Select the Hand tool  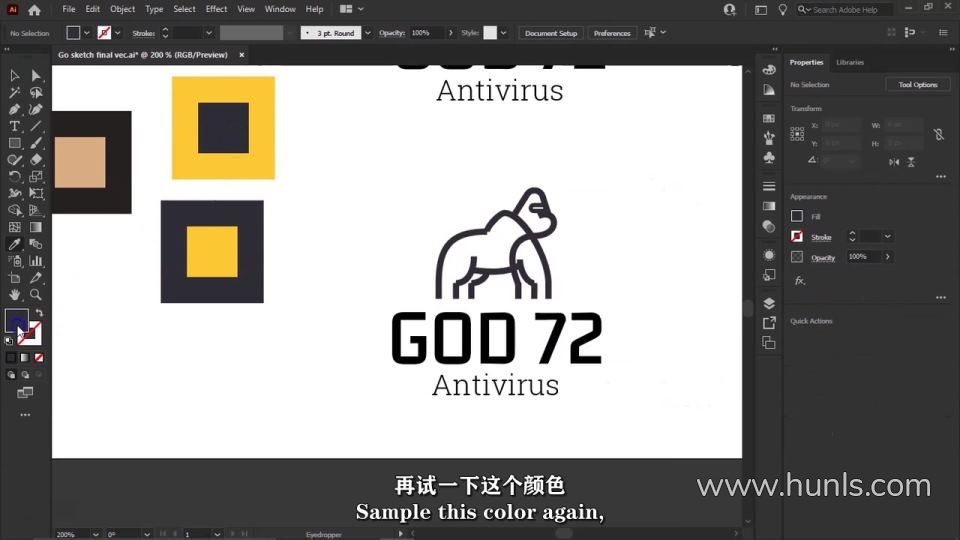pos(15,294)
